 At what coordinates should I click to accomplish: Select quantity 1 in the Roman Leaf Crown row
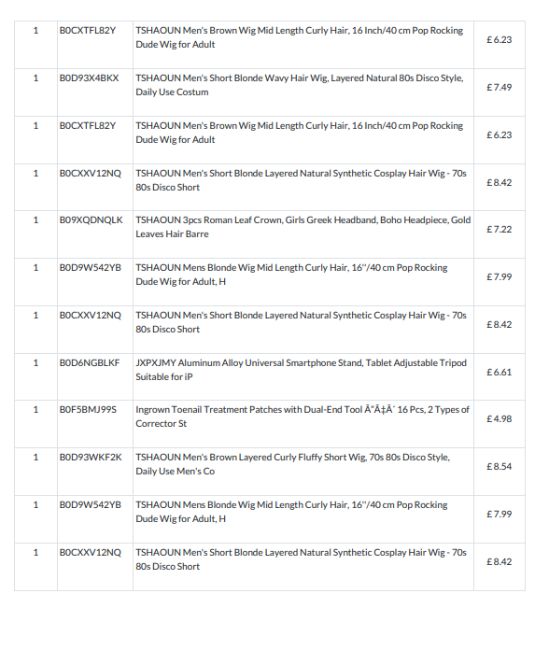[x=36, y=220]
